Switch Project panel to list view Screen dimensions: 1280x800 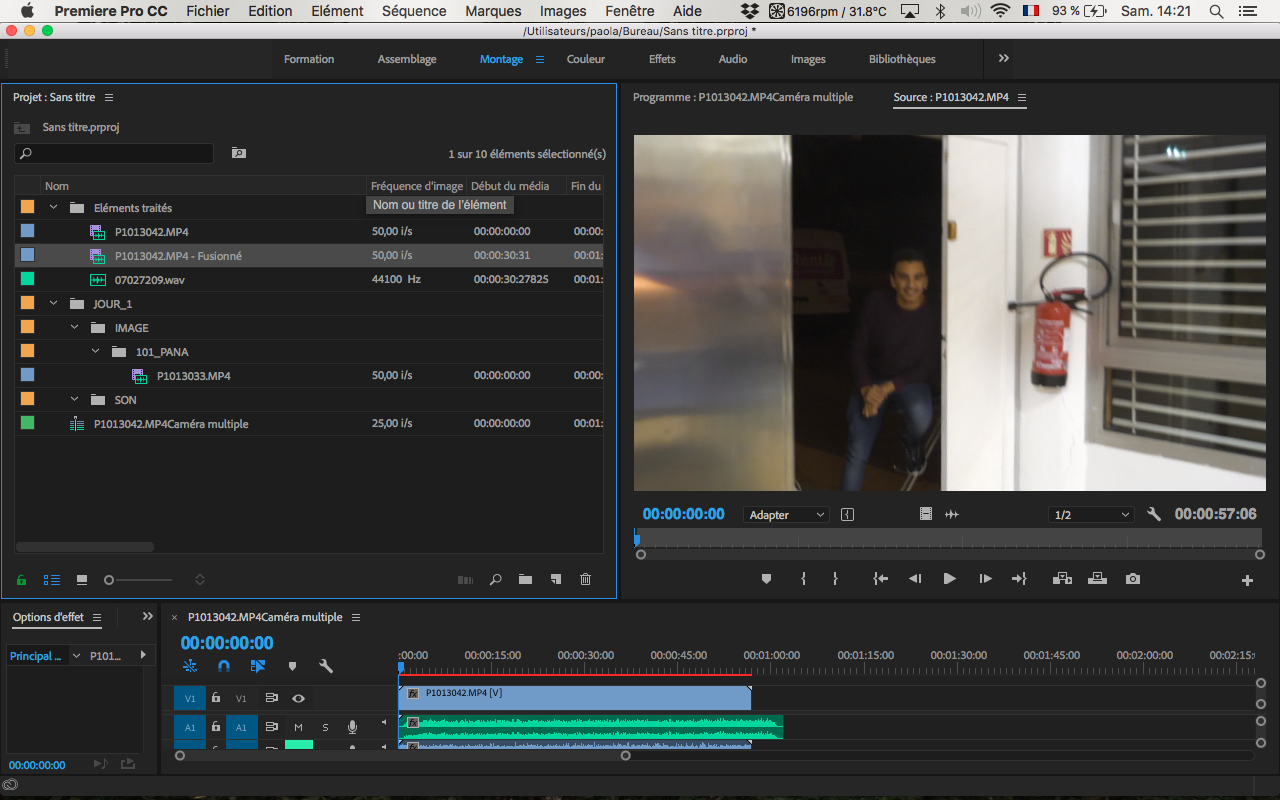[52, 579]
